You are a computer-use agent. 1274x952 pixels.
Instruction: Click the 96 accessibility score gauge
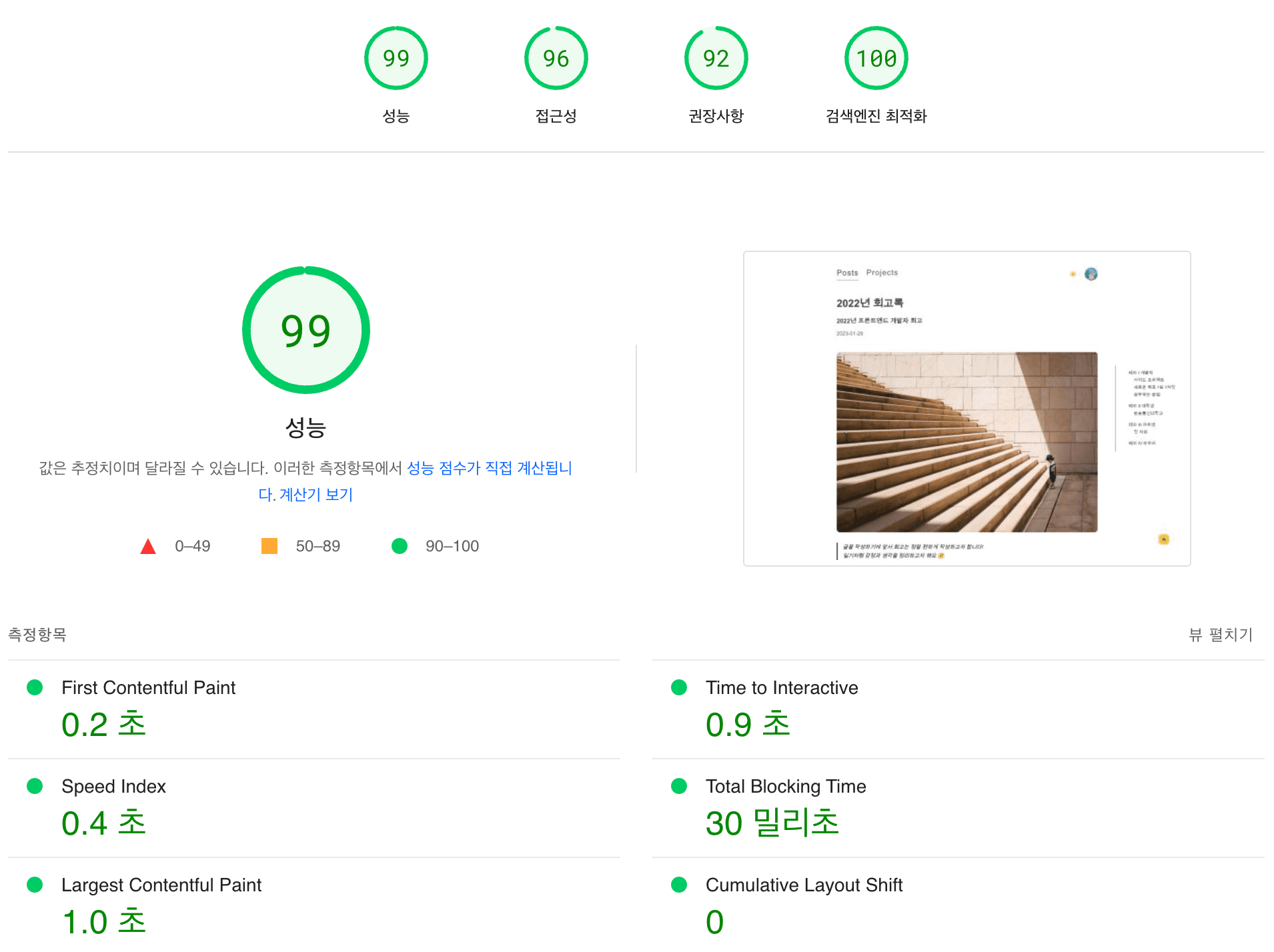point(556,58)
